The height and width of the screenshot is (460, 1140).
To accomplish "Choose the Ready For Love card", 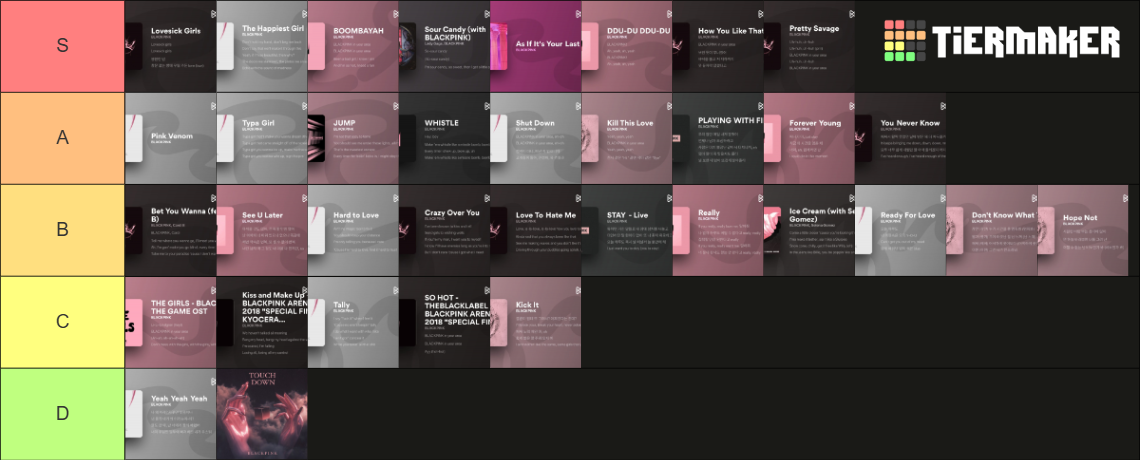I will [901, 230].
